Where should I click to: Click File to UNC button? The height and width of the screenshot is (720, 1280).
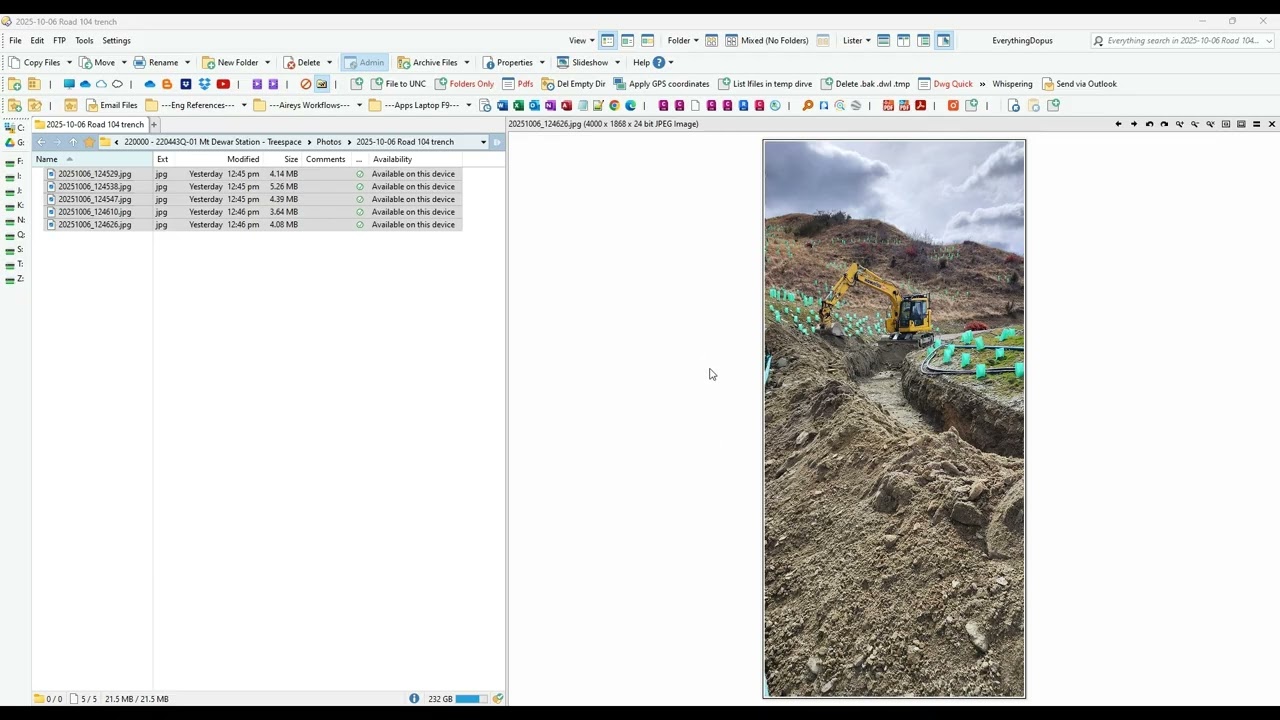pyautogui.click(x=398, y=84)
